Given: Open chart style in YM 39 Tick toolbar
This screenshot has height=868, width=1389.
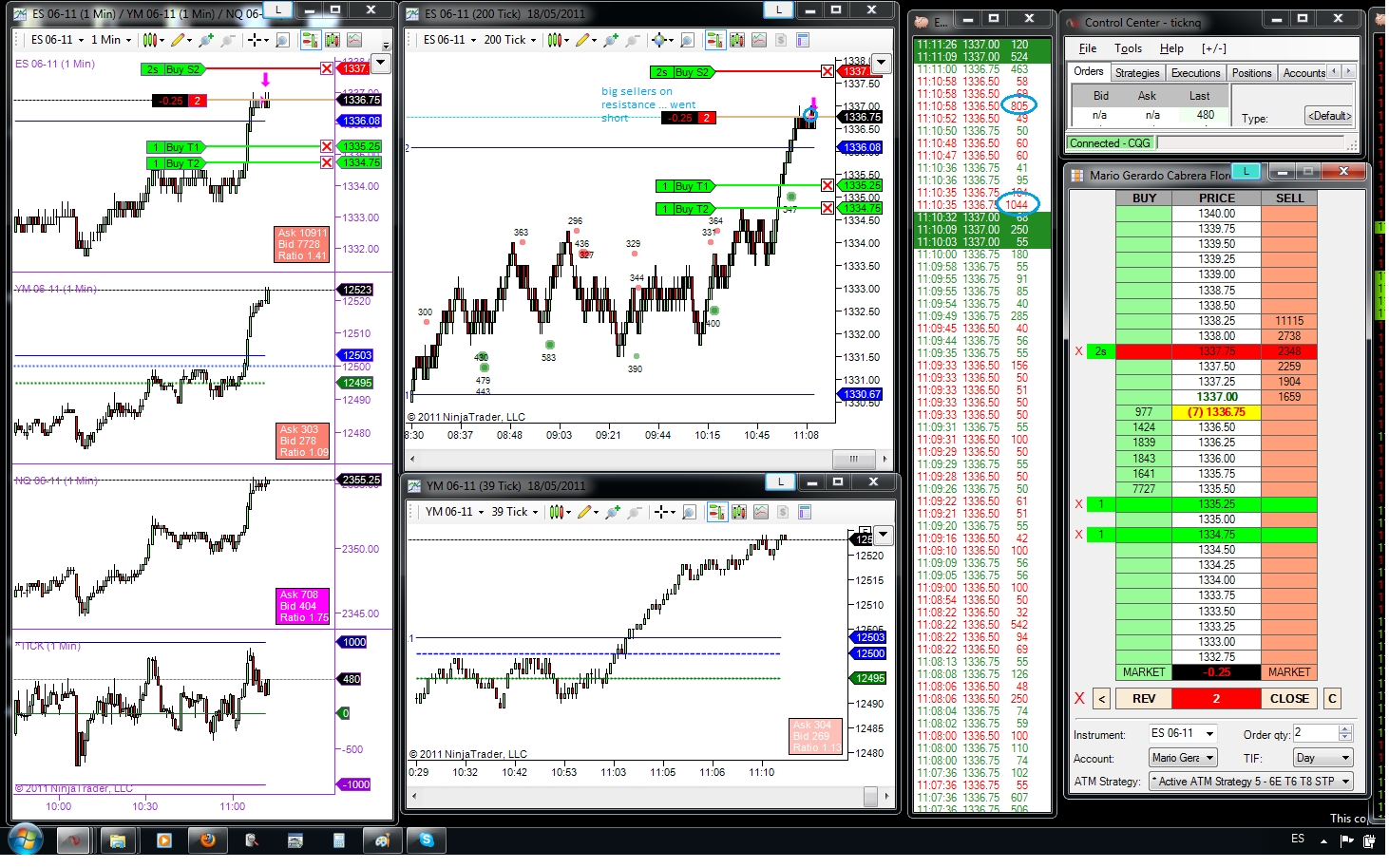Looking at the screenshot, I should 561,512.
